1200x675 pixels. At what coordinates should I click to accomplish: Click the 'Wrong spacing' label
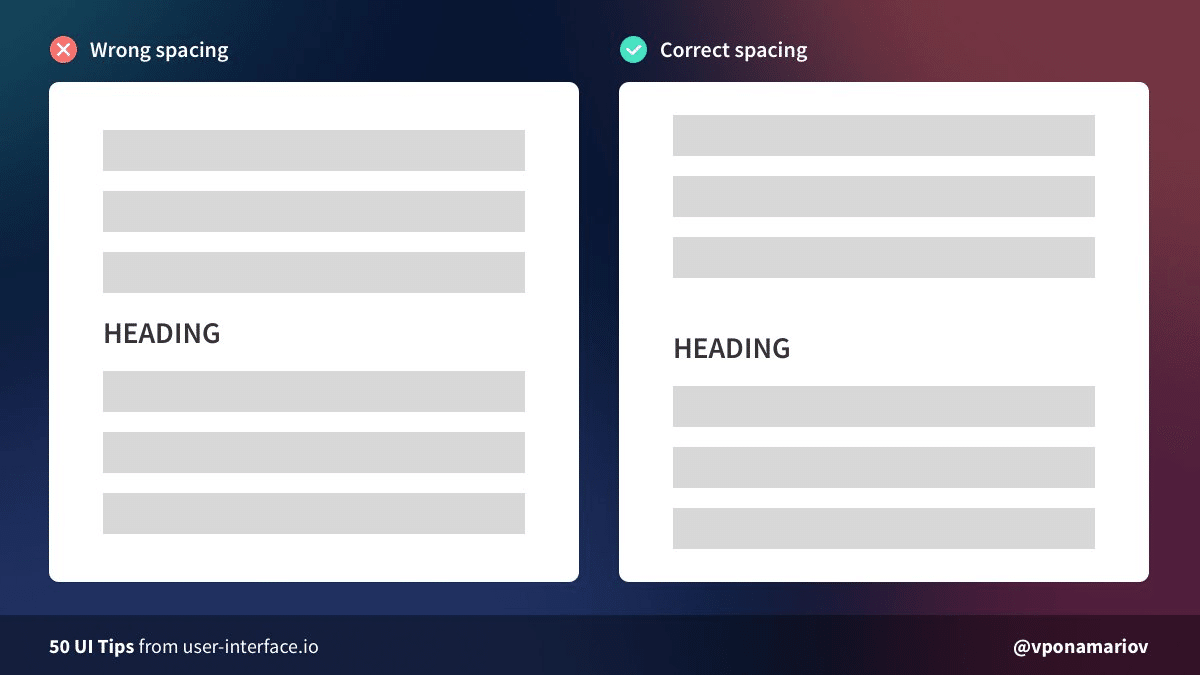coord(159,50)
